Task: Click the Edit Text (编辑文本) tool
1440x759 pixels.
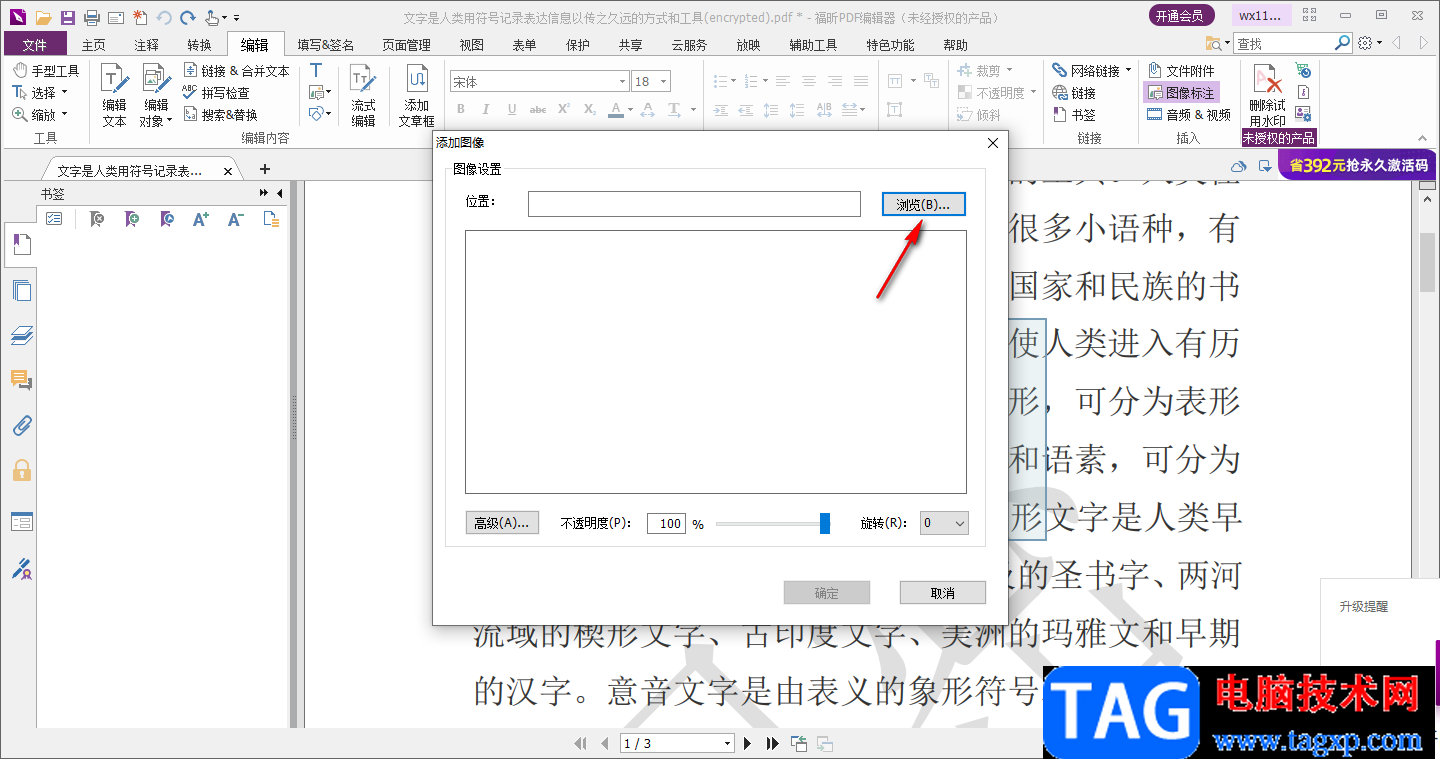Action: tap(115, 96)
